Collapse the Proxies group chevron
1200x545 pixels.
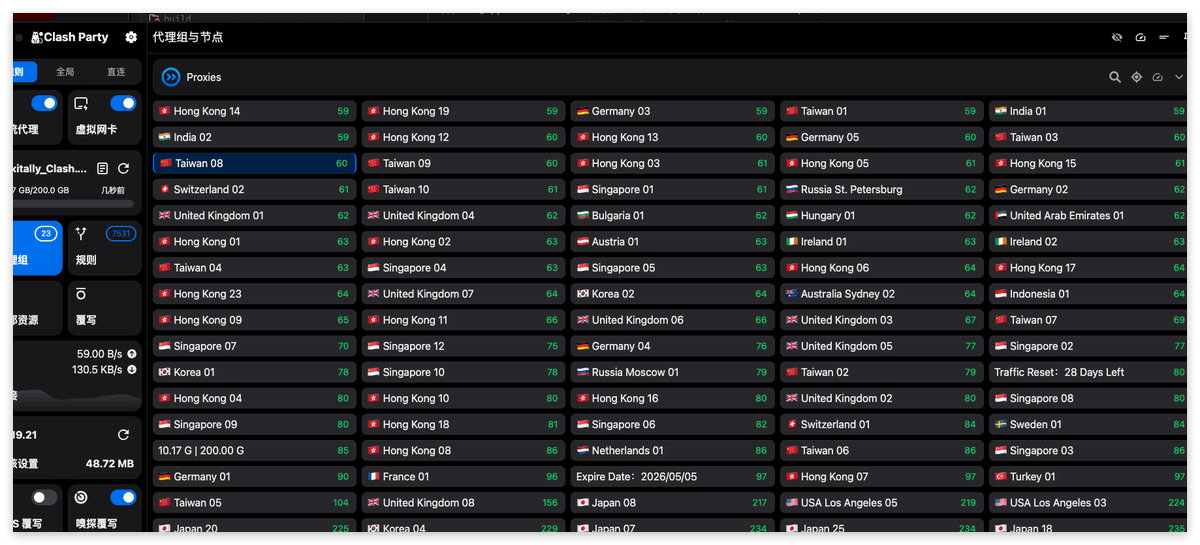(1179, 77)
